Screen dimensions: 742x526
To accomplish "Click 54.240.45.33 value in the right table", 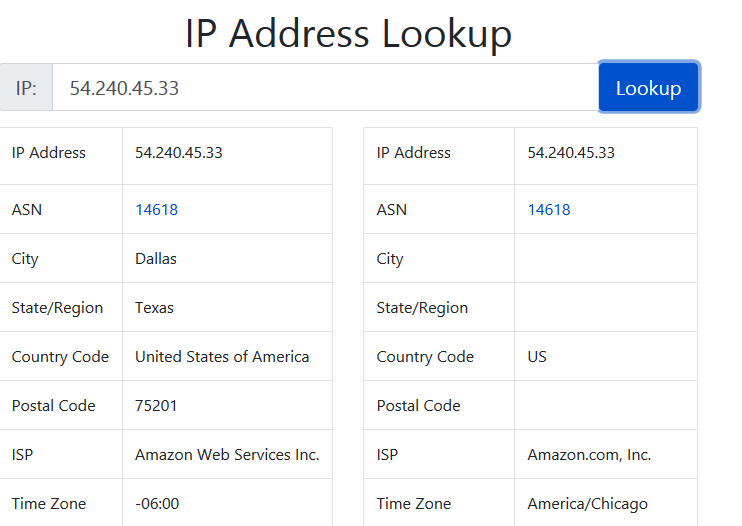I will (571, 153).
